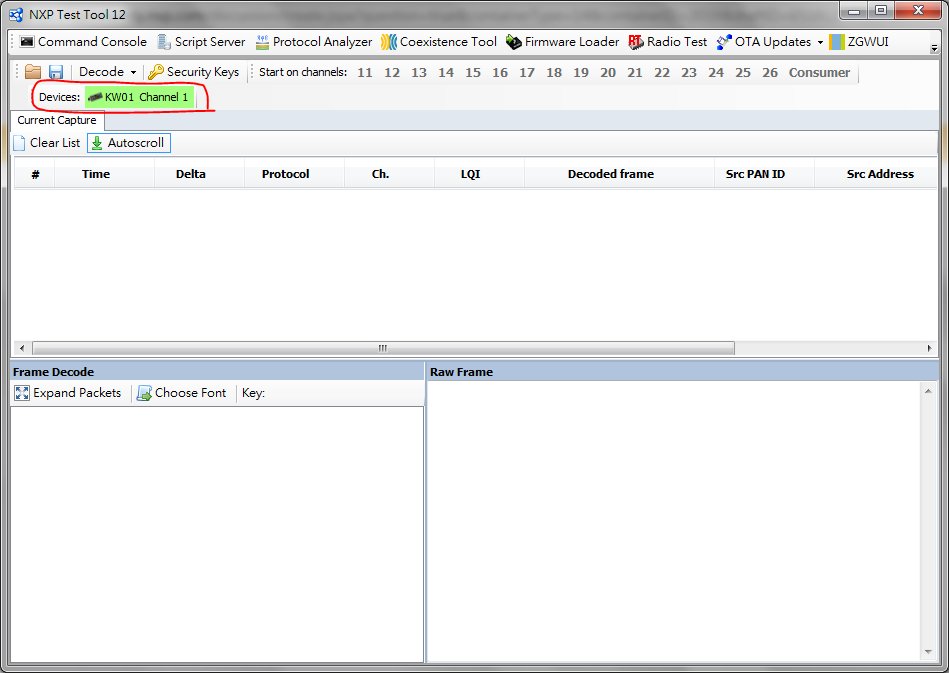Minimize the NXP Test Tool window

click(x=854, y=10)
